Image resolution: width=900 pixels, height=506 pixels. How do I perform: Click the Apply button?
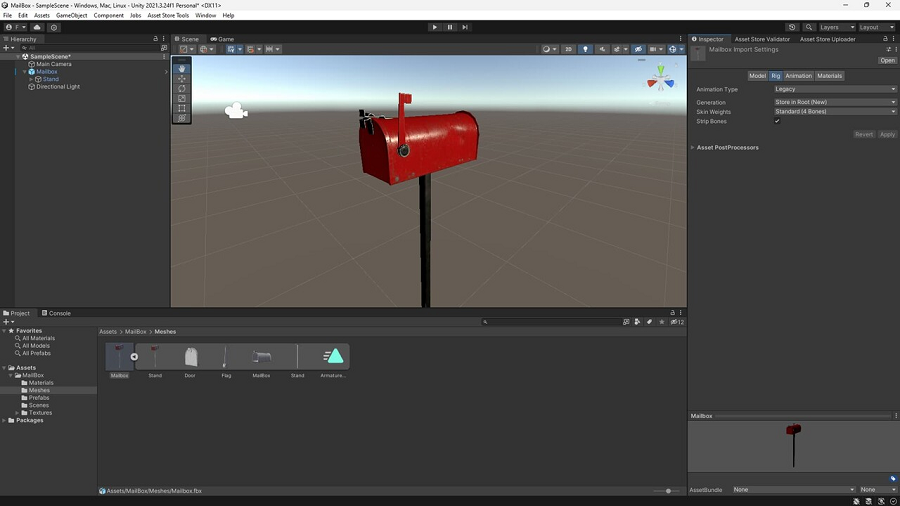pos(887,134)
